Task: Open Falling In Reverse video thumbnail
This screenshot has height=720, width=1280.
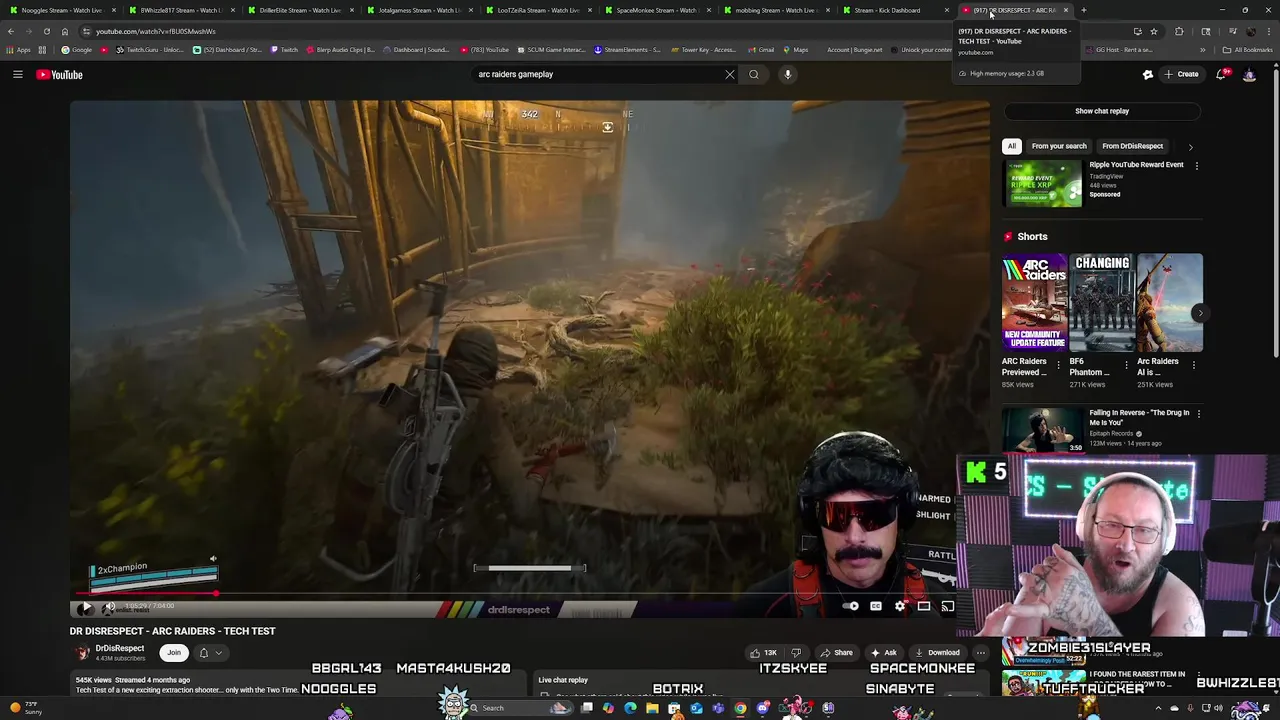Action: 1042,431
